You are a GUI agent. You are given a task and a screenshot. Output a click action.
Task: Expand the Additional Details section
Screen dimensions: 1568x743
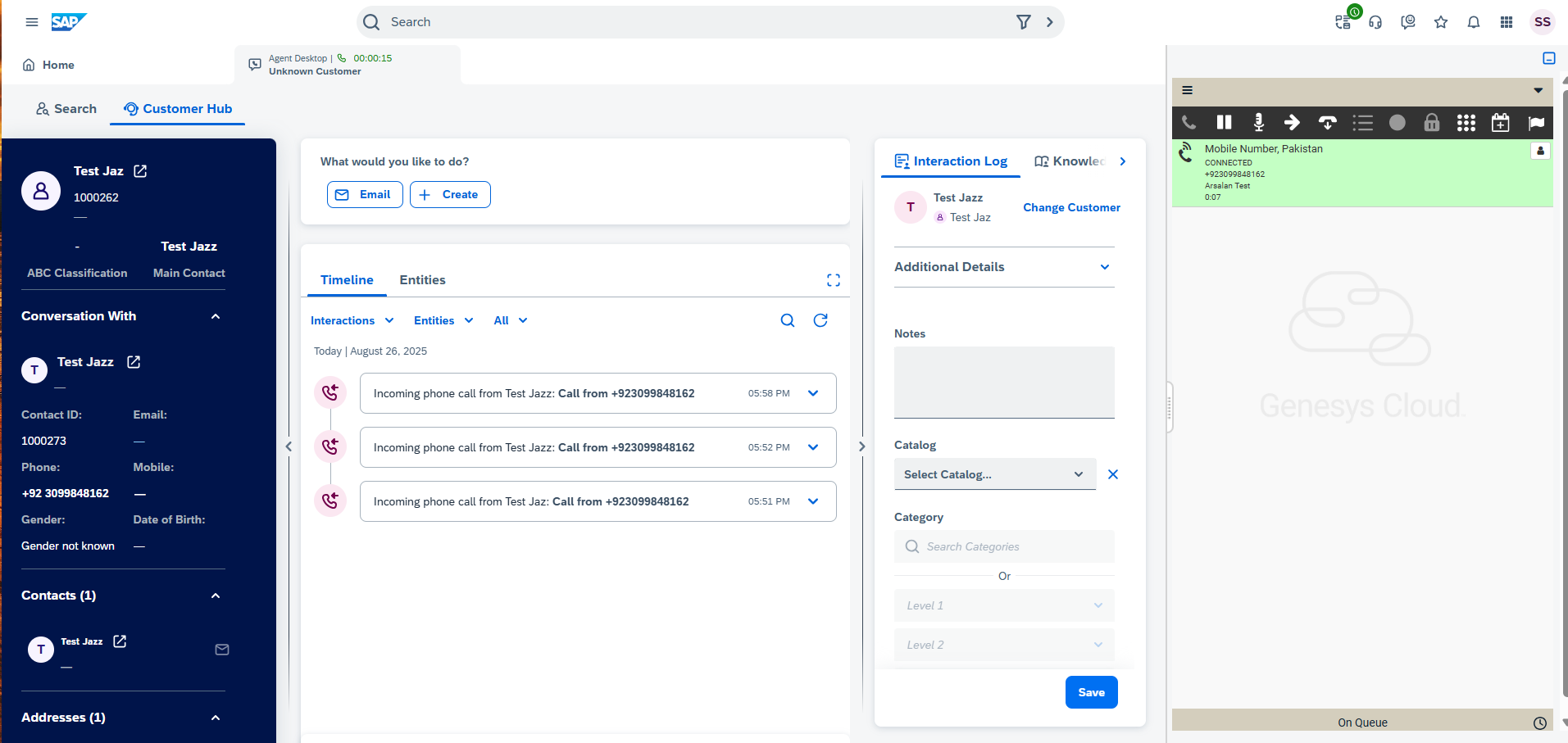point(1104,267)
